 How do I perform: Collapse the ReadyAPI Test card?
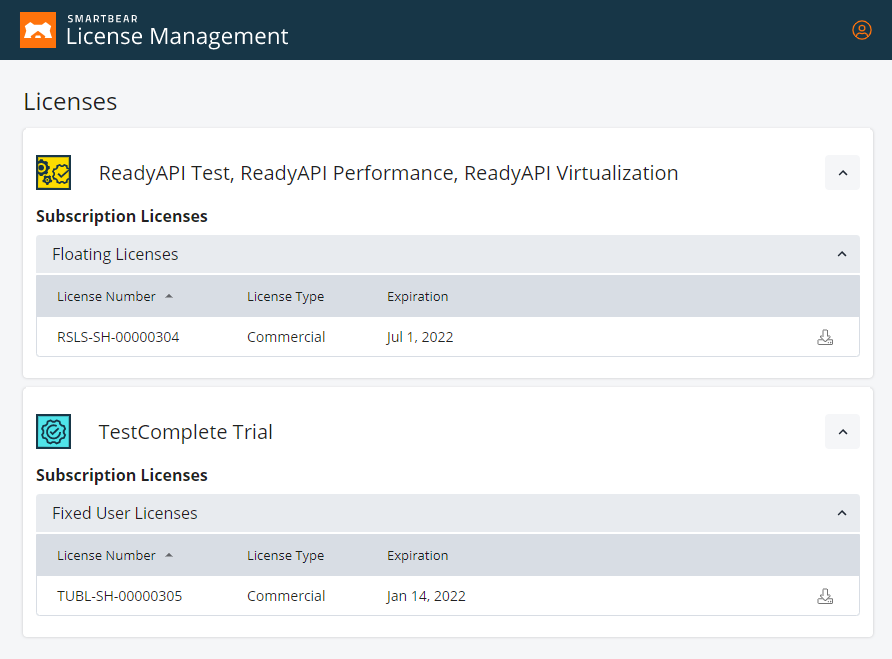[842, 172]
